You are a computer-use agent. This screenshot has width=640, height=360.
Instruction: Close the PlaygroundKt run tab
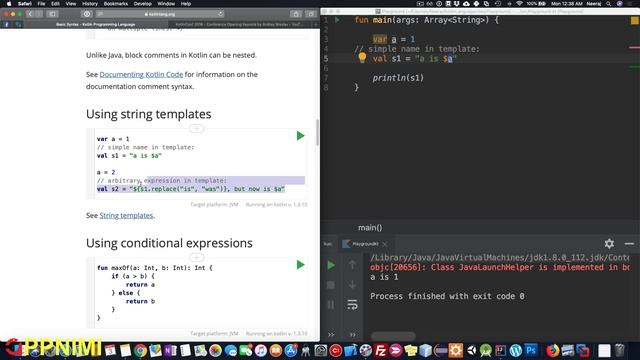point(384,244)
